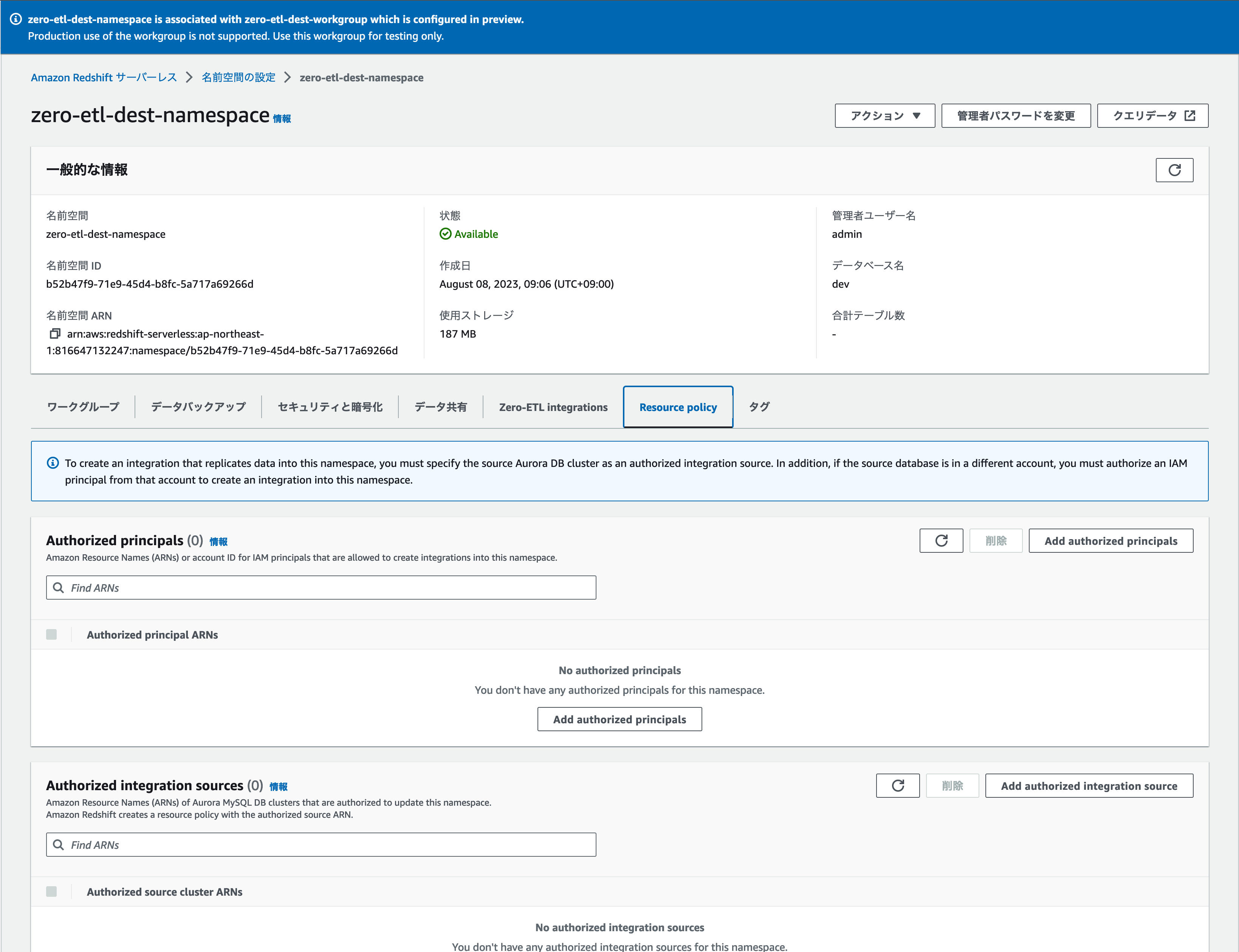Select all authorized principal ARNs checkbox
The height and width of the screenshot is (952, 1239).
coord(51,635)
